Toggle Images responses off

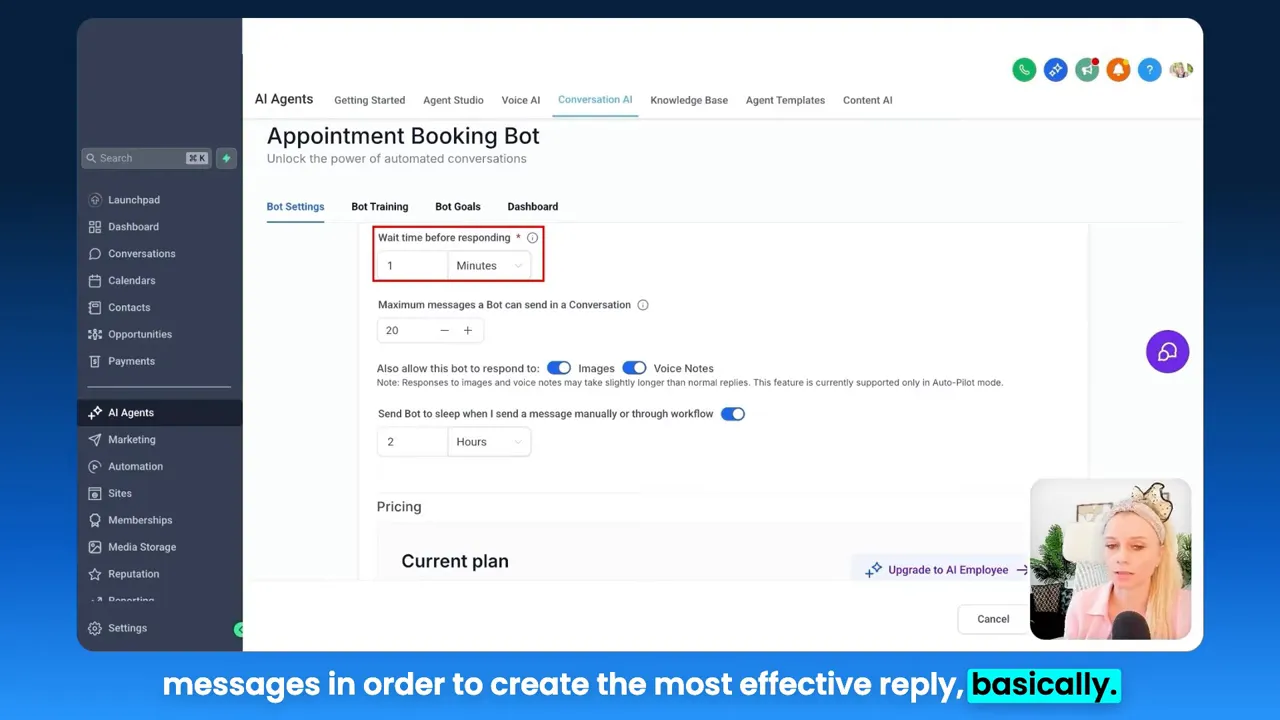click(559, 368)
